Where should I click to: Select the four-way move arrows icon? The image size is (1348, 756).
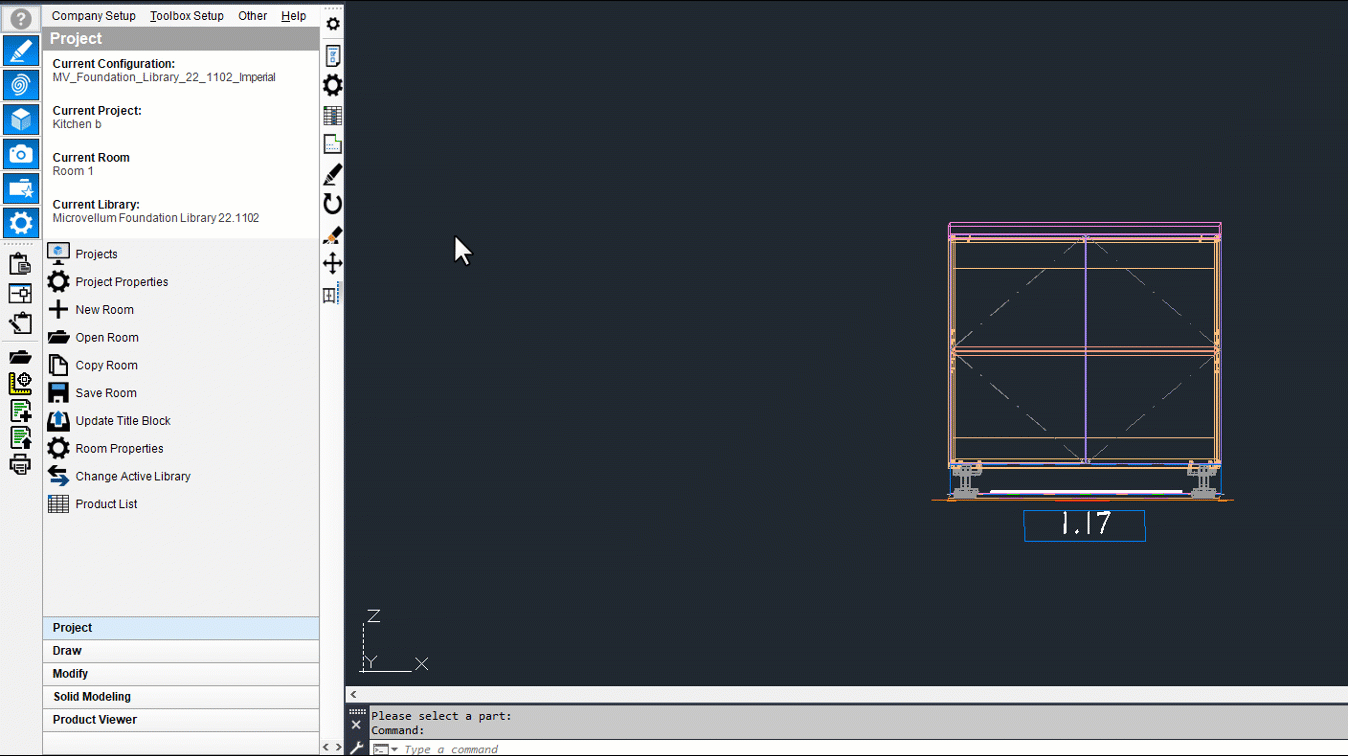click(x=333, y=264)
